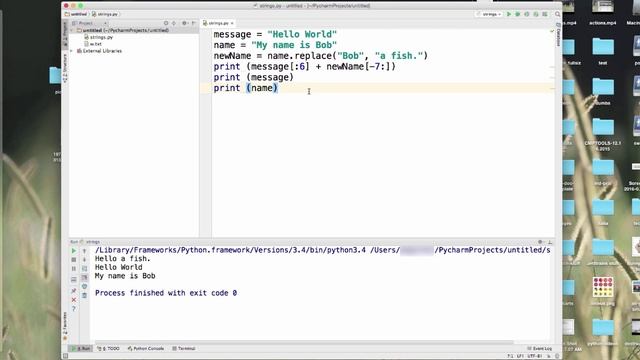640x360 pixels.
Task: Clear the Run console with the trash icon
Action: coord(84,296)
